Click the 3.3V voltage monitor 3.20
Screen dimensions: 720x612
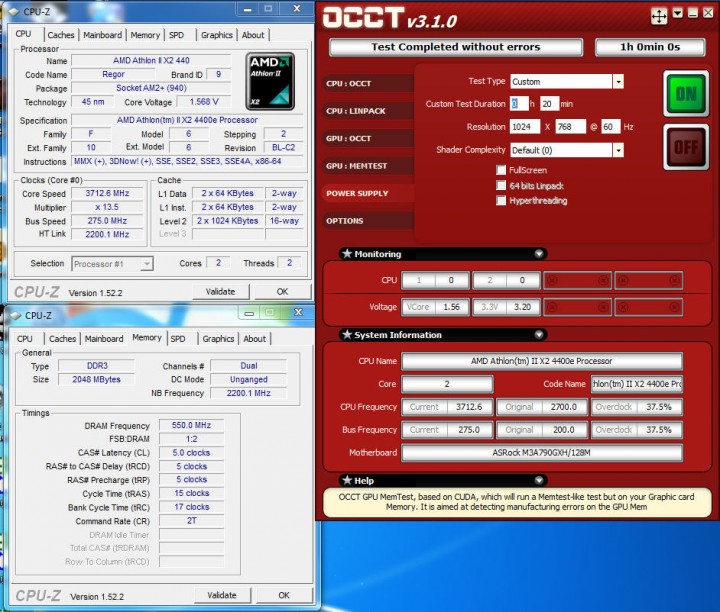506,307
